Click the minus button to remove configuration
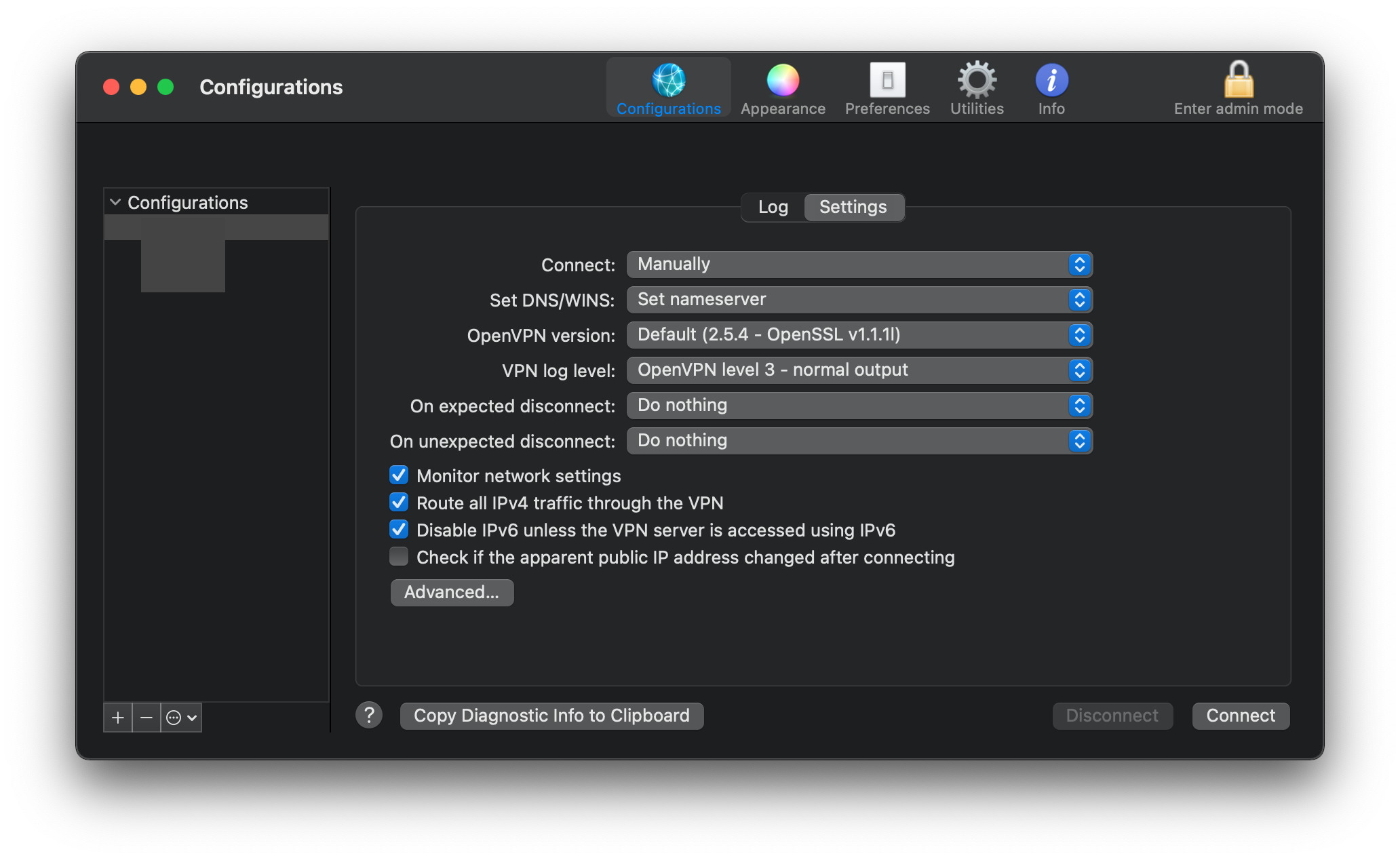The image size is (1400, 860). (147, 718)
